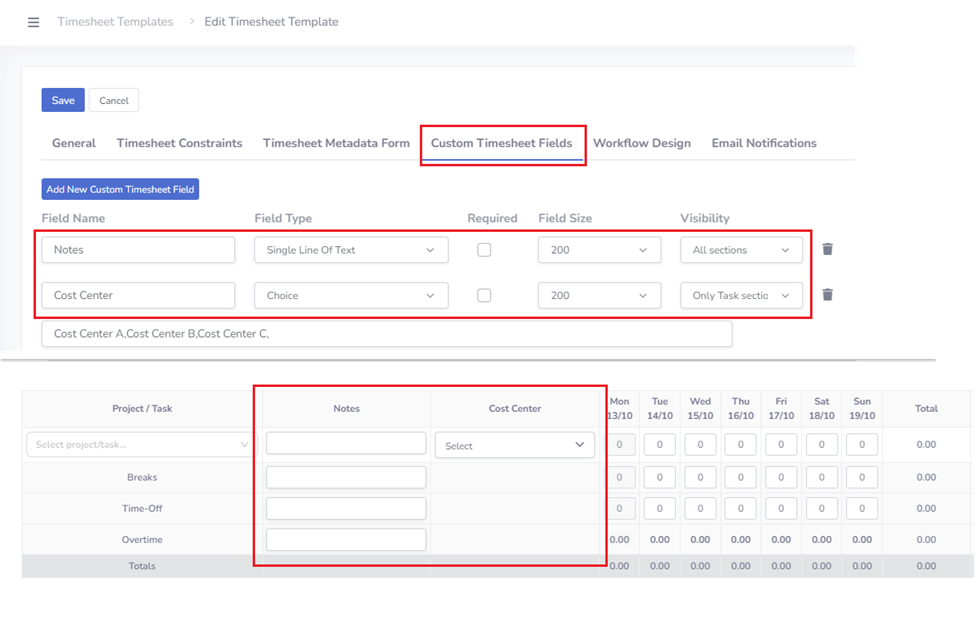Delete the Notes field row
The width and height of the screenshot is (978, 622).
tap(827, 249)
